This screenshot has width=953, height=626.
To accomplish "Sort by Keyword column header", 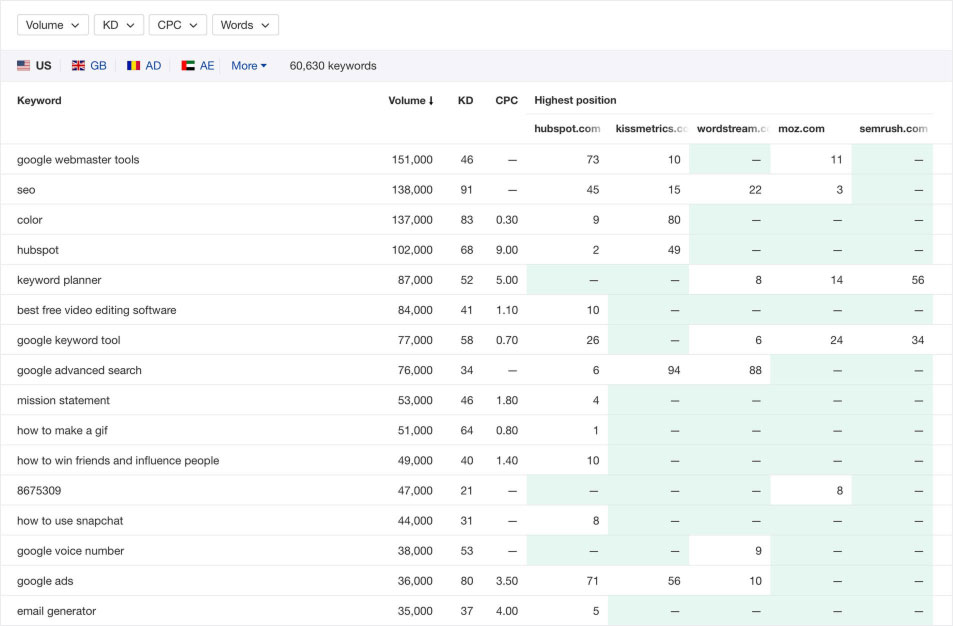I will point(39,100).
